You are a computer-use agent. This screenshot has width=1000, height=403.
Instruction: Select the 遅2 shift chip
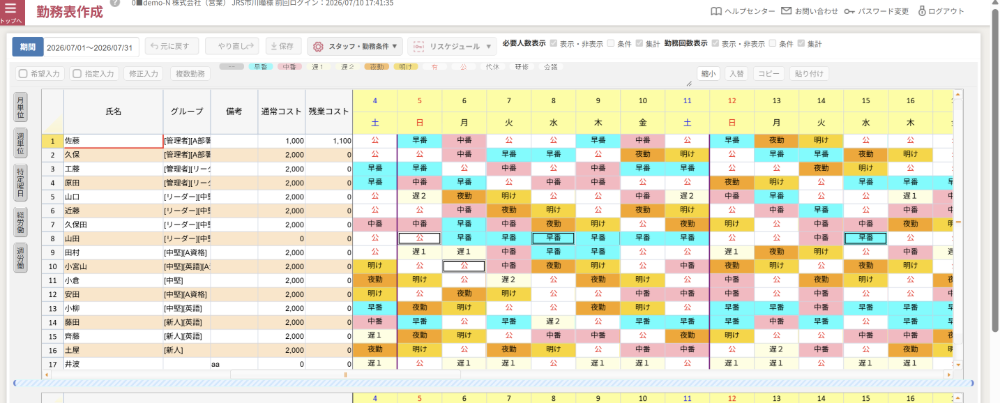[x=348, y=66]
